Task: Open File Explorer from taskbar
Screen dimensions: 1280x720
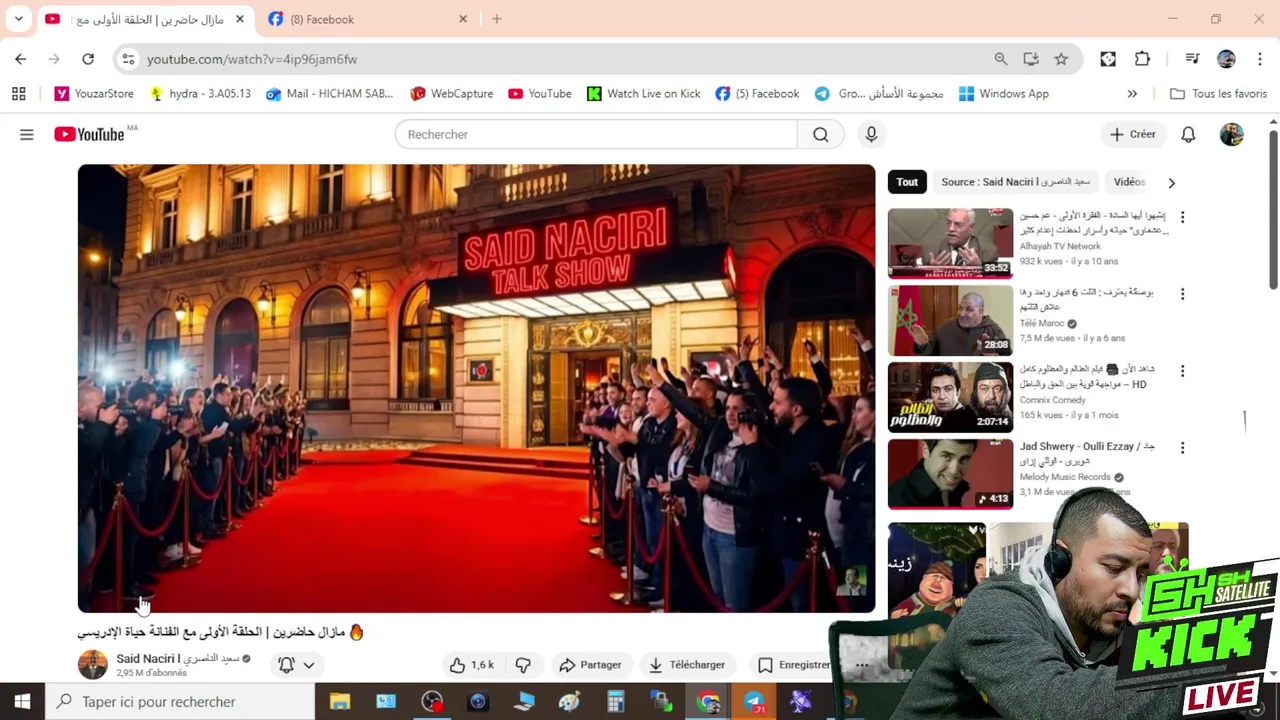Action: click(340, 702)
